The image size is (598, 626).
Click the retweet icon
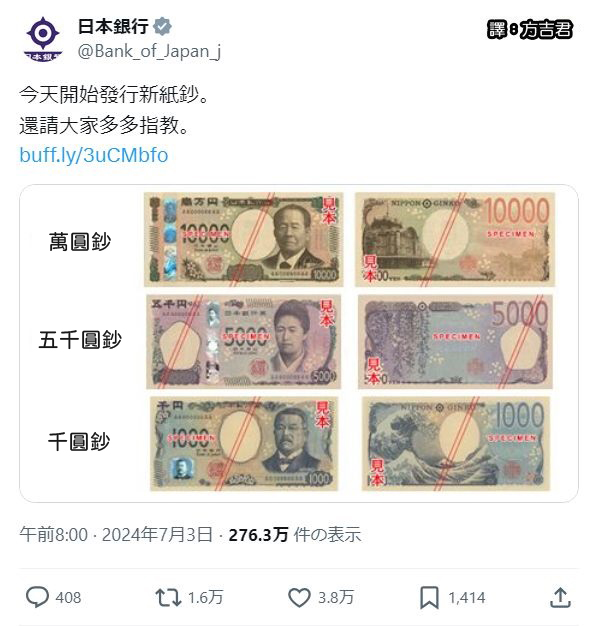[168, 598]
